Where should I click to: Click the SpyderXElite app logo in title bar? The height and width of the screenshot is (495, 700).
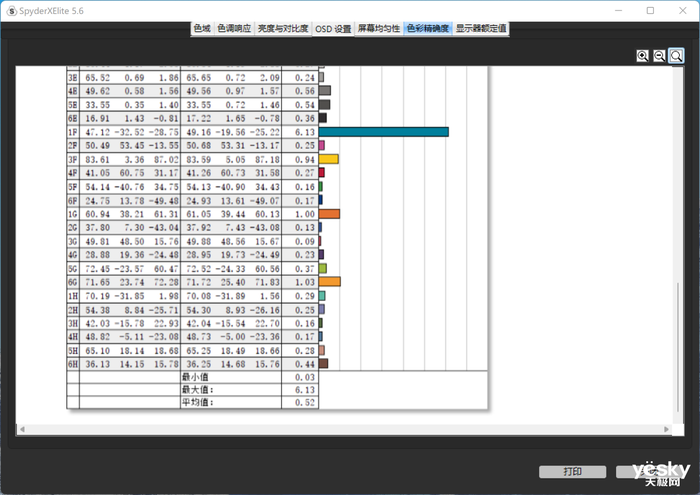[12, 11]
